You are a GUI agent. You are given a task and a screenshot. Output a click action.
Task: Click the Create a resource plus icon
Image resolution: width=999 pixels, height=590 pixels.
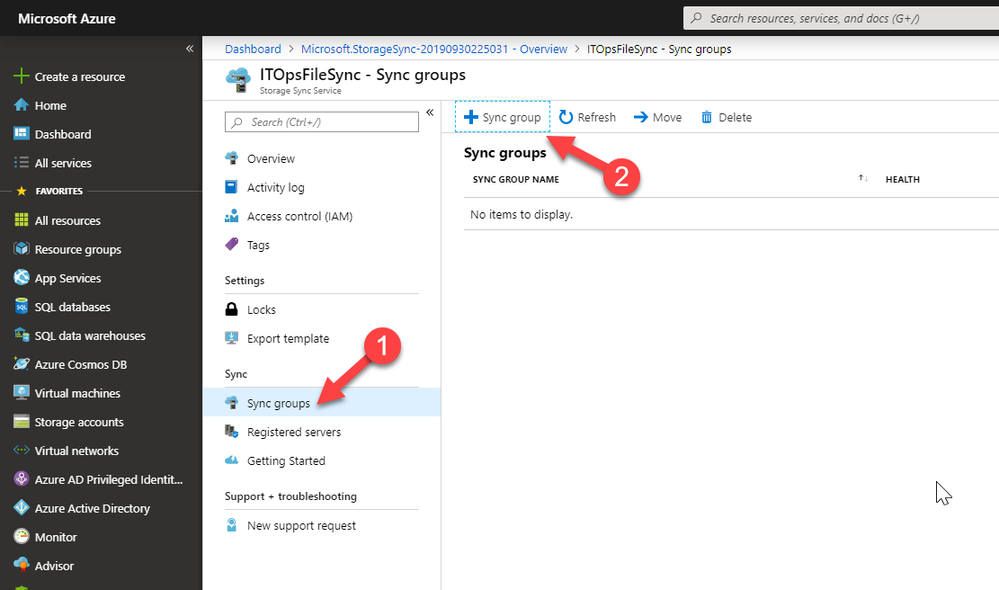pyautogui.click(x=21, y=76)
